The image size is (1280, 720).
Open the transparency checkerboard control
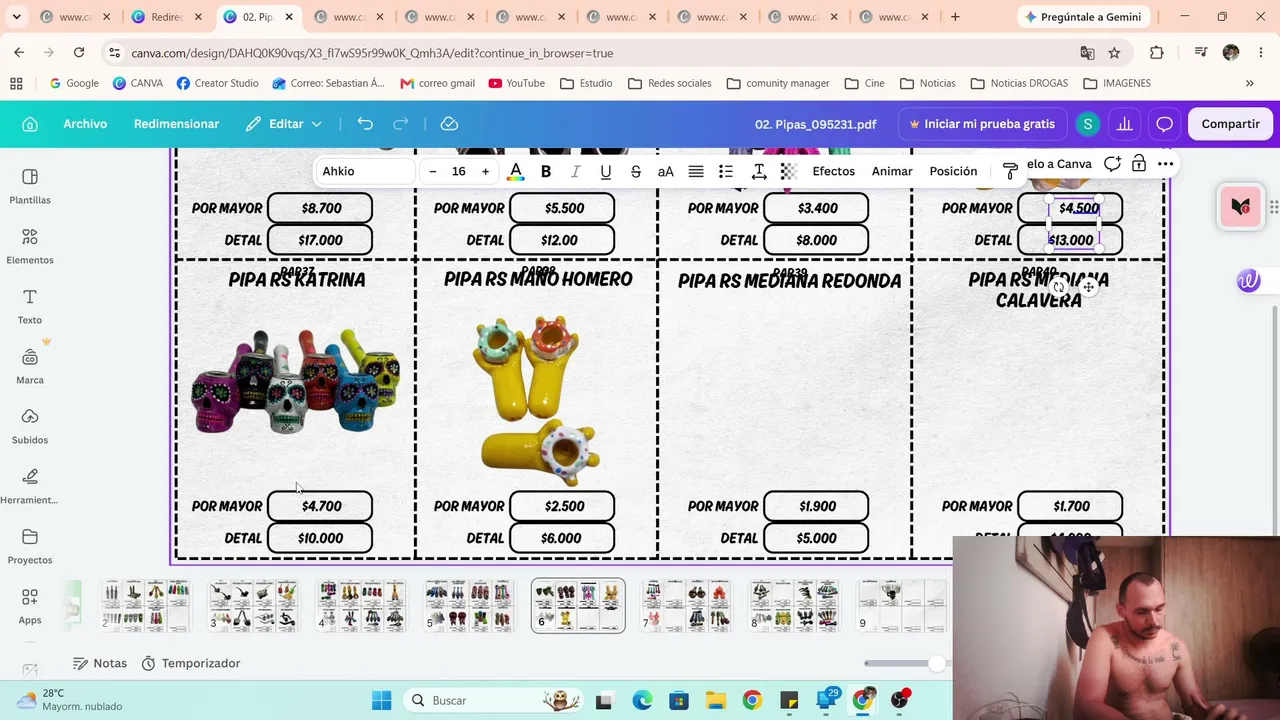[788, 172]
